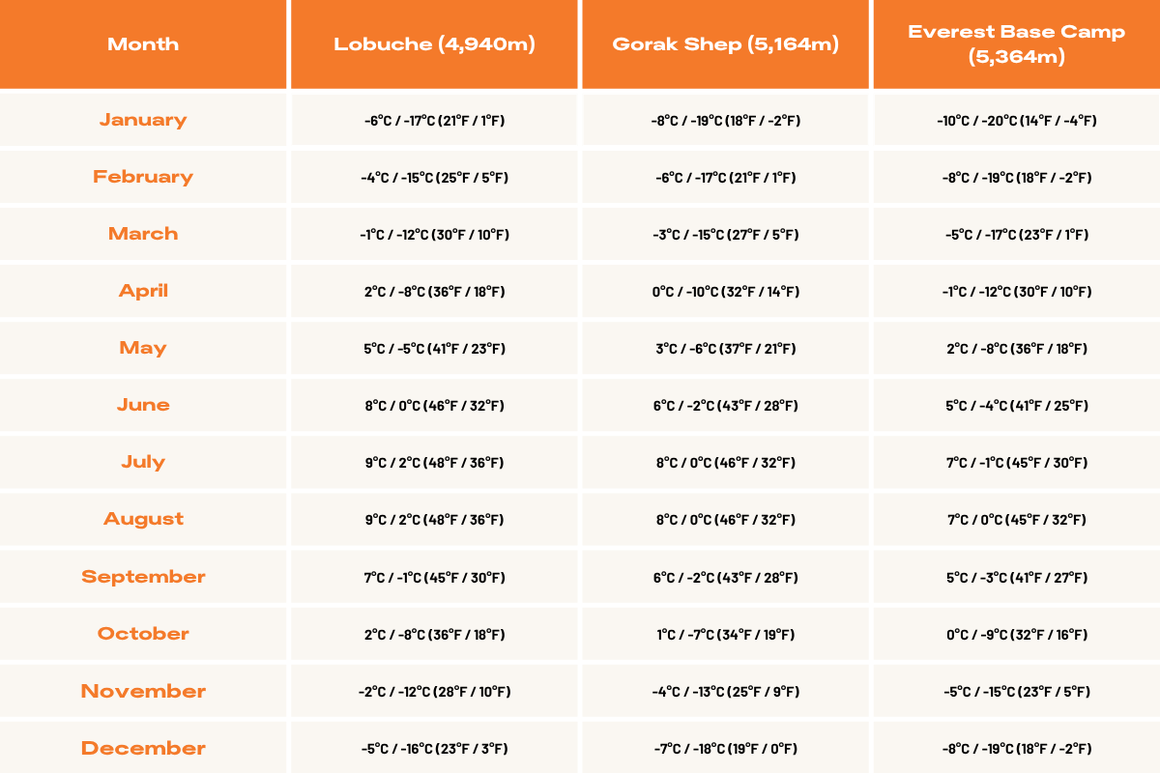The width and height of the screenshot is (1160, 773).
Task: Select the October month label
Action: [x=143, y=634]
